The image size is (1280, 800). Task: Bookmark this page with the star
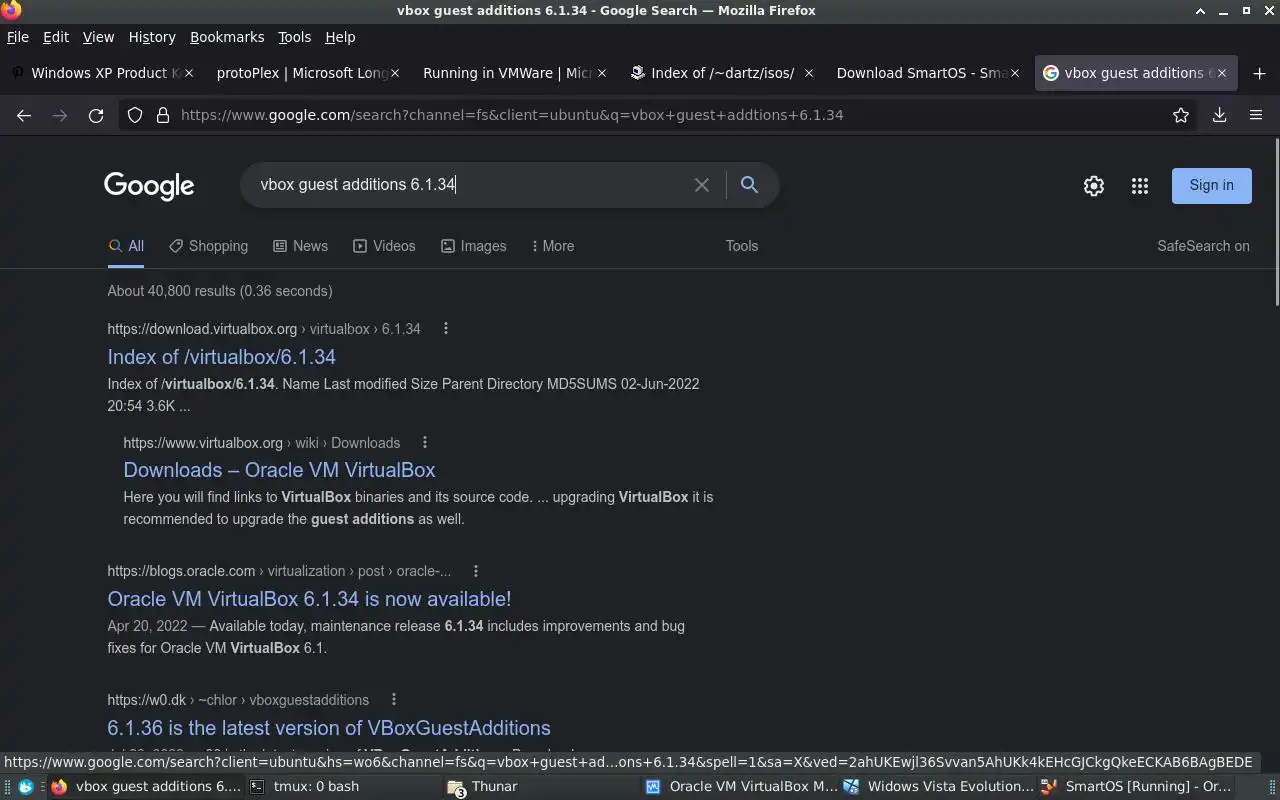(x=1181, y=115)
